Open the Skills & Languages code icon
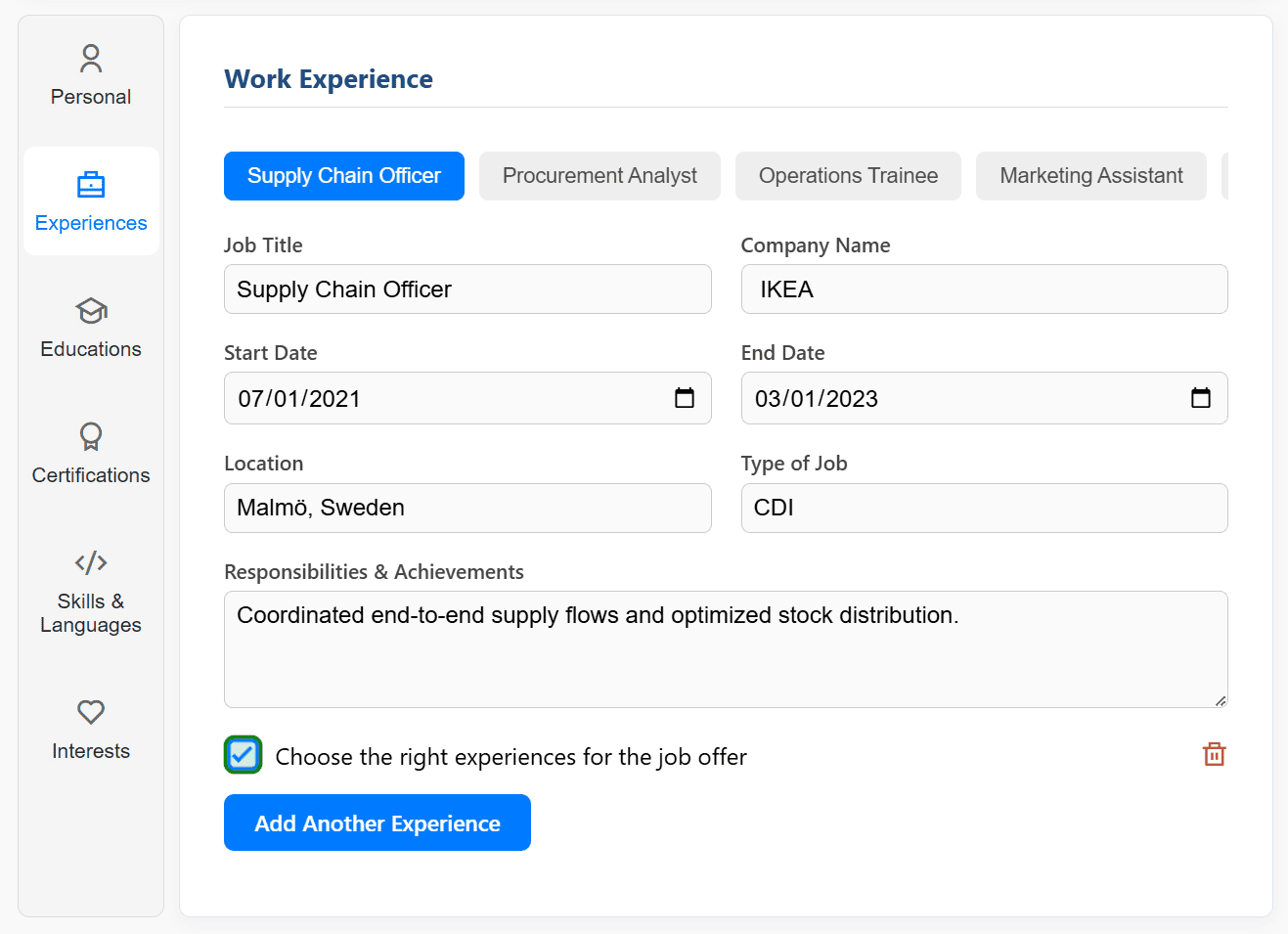 pos(90,562)
